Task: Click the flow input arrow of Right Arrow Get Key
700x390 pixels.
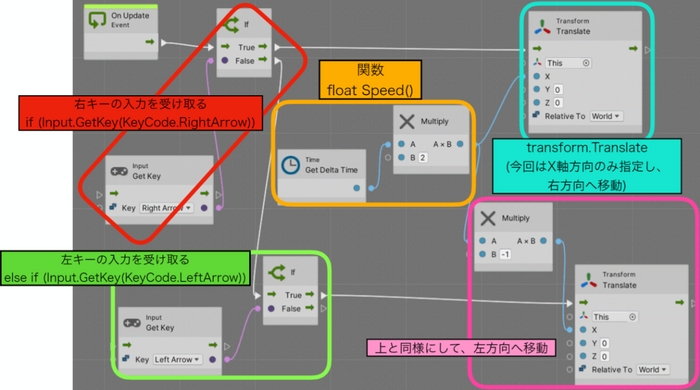Action: [x=114, y=193]
